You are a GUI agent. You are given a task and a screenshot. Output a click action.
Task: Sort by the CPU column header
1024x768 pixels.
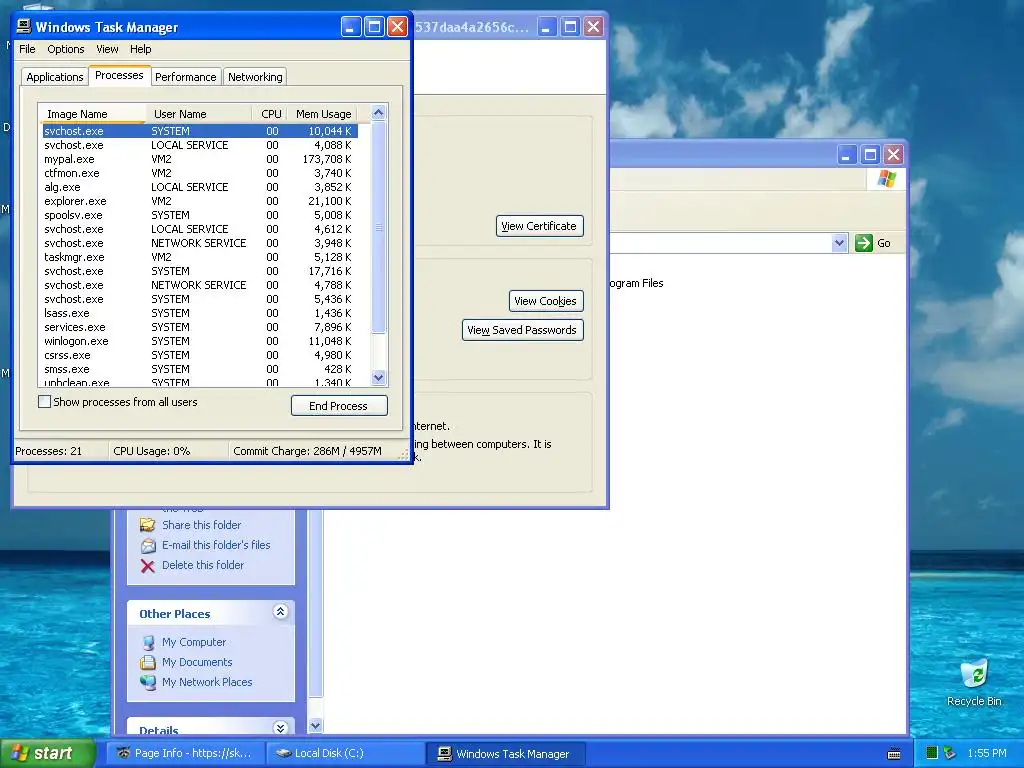point(269,114)
